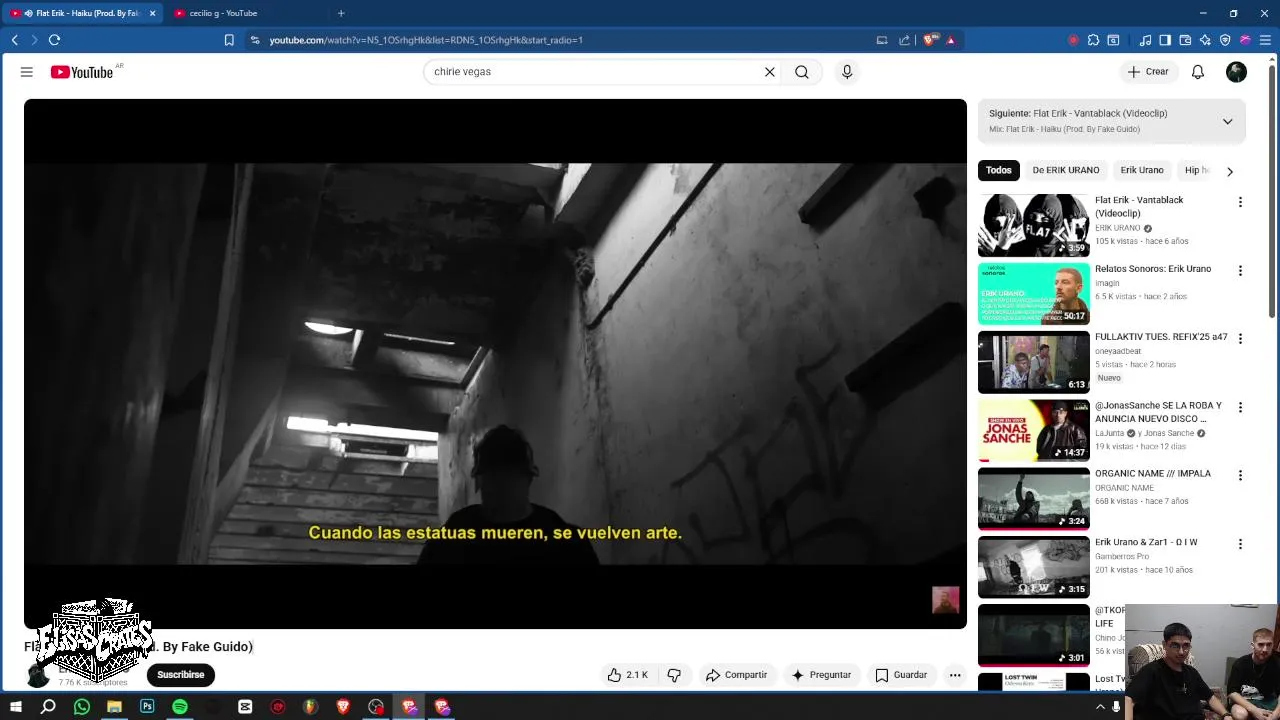Screen dimensions: 1280x720
Task: Select the 'De ERIK URANO' chip
Action: coord(1065,170)
